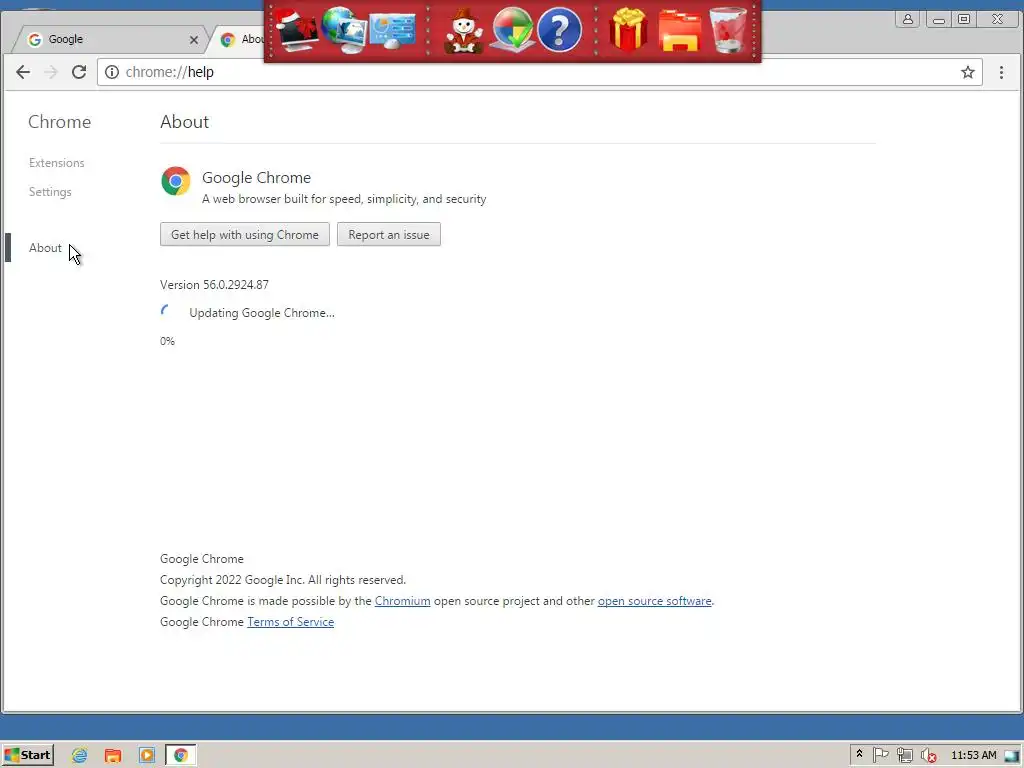The image size is (1024, 768).
Task: Go back with the browser back arrow
Action: [x=23, y=72]
